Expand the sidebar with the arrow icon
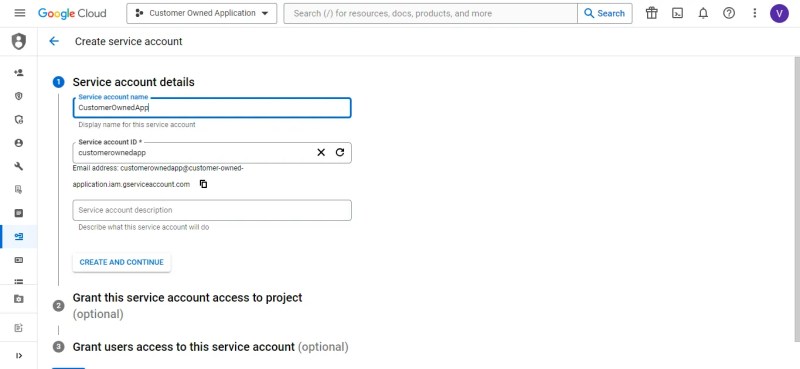Viewport: 800px width, 369px height. click(19, 356)
